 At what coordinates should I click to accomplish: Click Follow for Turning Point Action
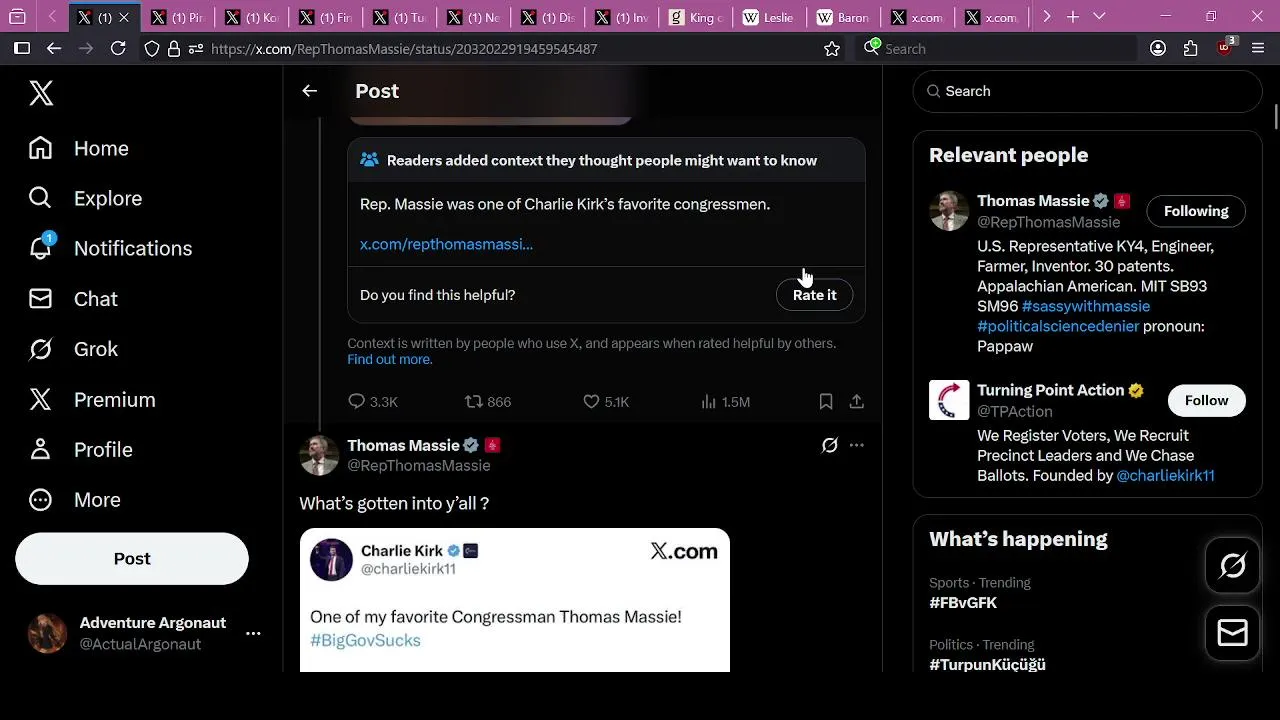pyautogui.click(x=1206, y=400)
